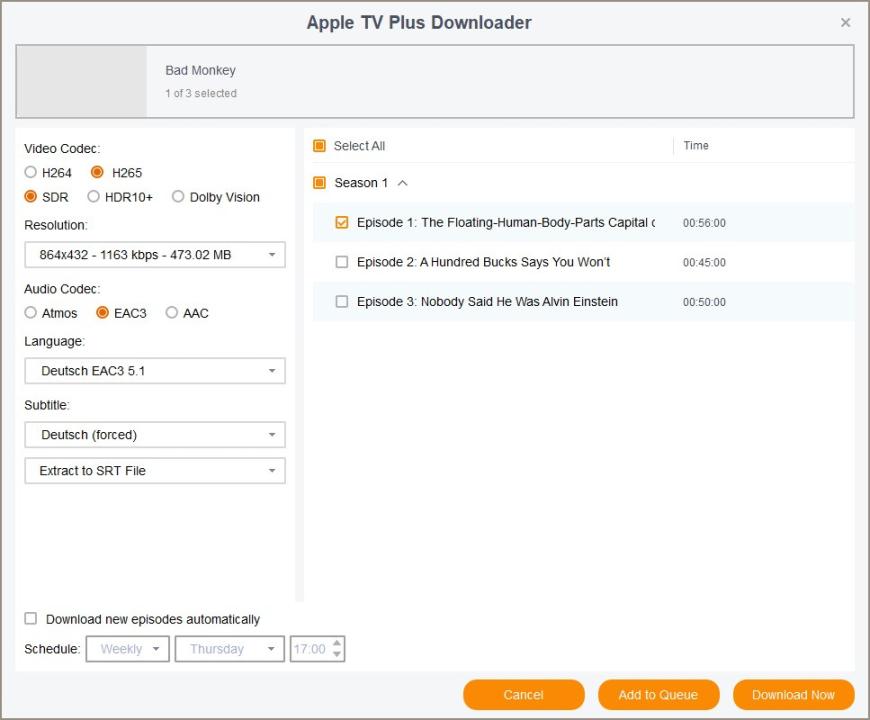
Task: Open the Extract to SRT File dropdown
Action: (155, 471)
